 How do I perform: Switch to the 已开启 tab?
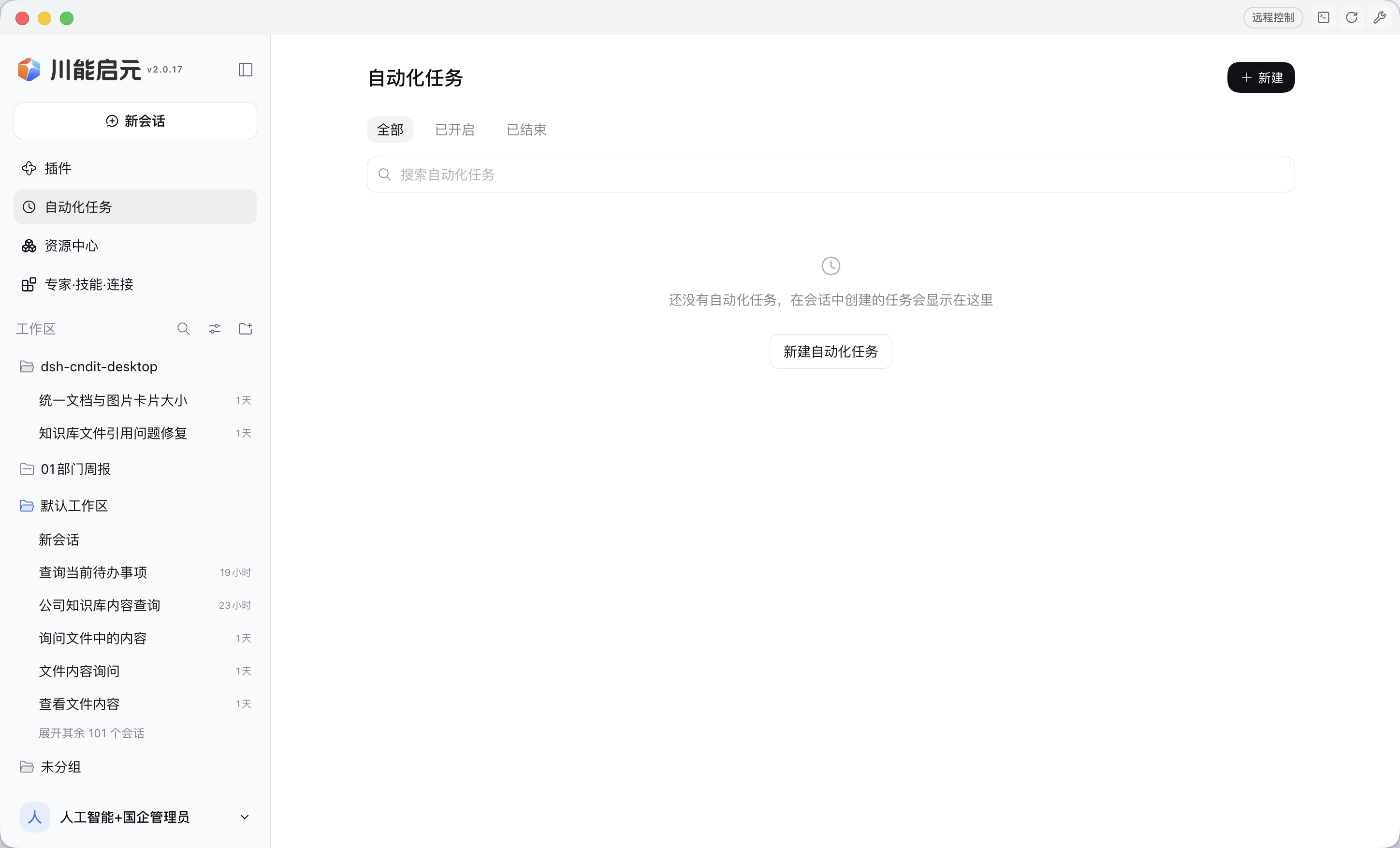[454, 130]
